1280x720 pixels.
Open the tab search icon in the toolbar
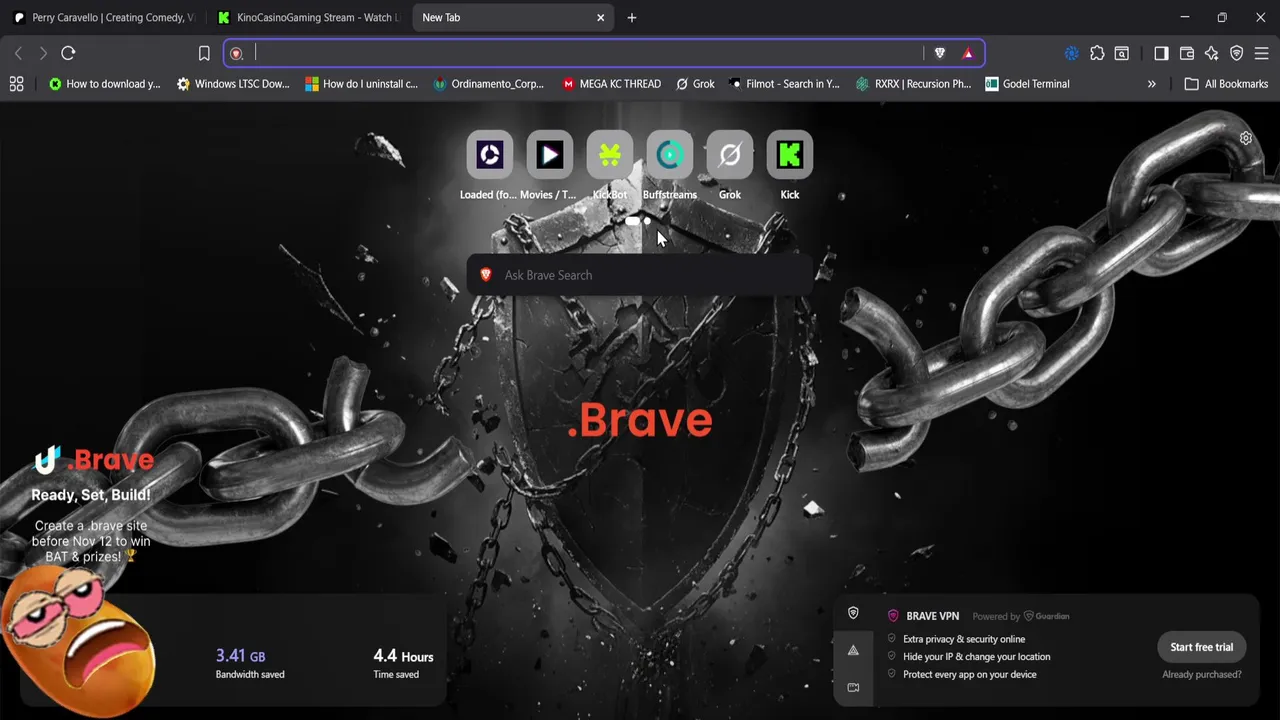(1122, 53)
